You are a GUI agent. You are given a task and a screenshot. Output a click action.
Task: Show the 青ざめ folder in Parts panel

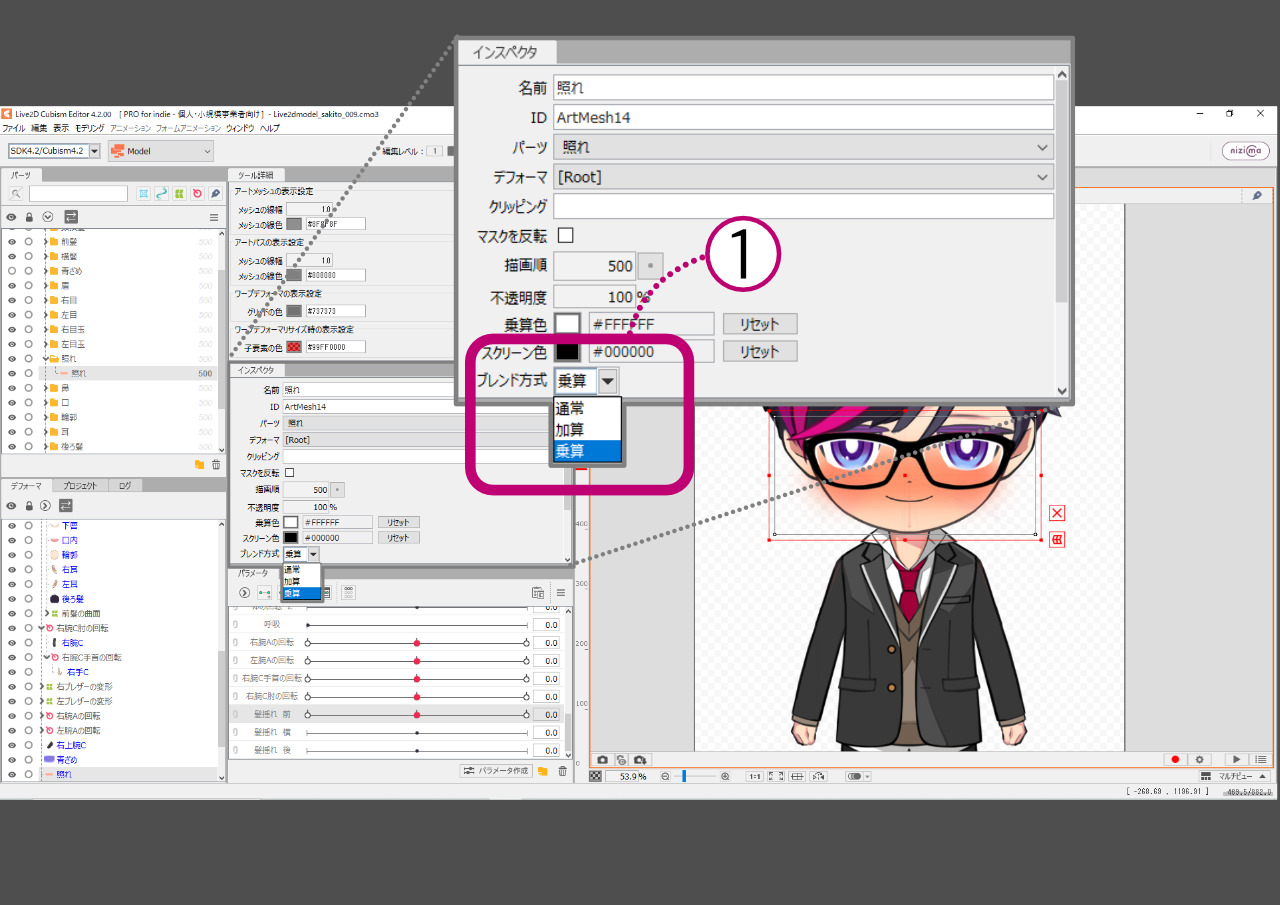[x=12, y=271]
